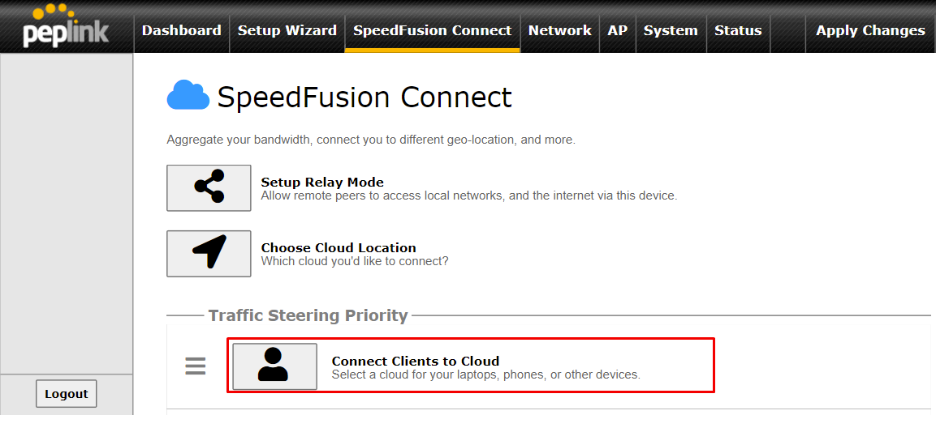Go to the Network menu
The image size is (944, 434).
click(x=560, y=30)
